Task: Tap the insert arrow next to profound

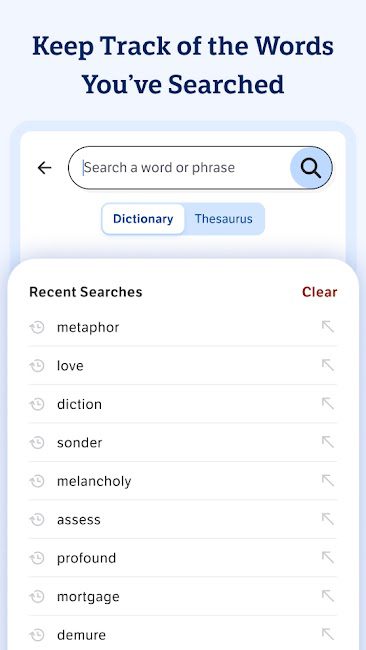Action: 327,558
